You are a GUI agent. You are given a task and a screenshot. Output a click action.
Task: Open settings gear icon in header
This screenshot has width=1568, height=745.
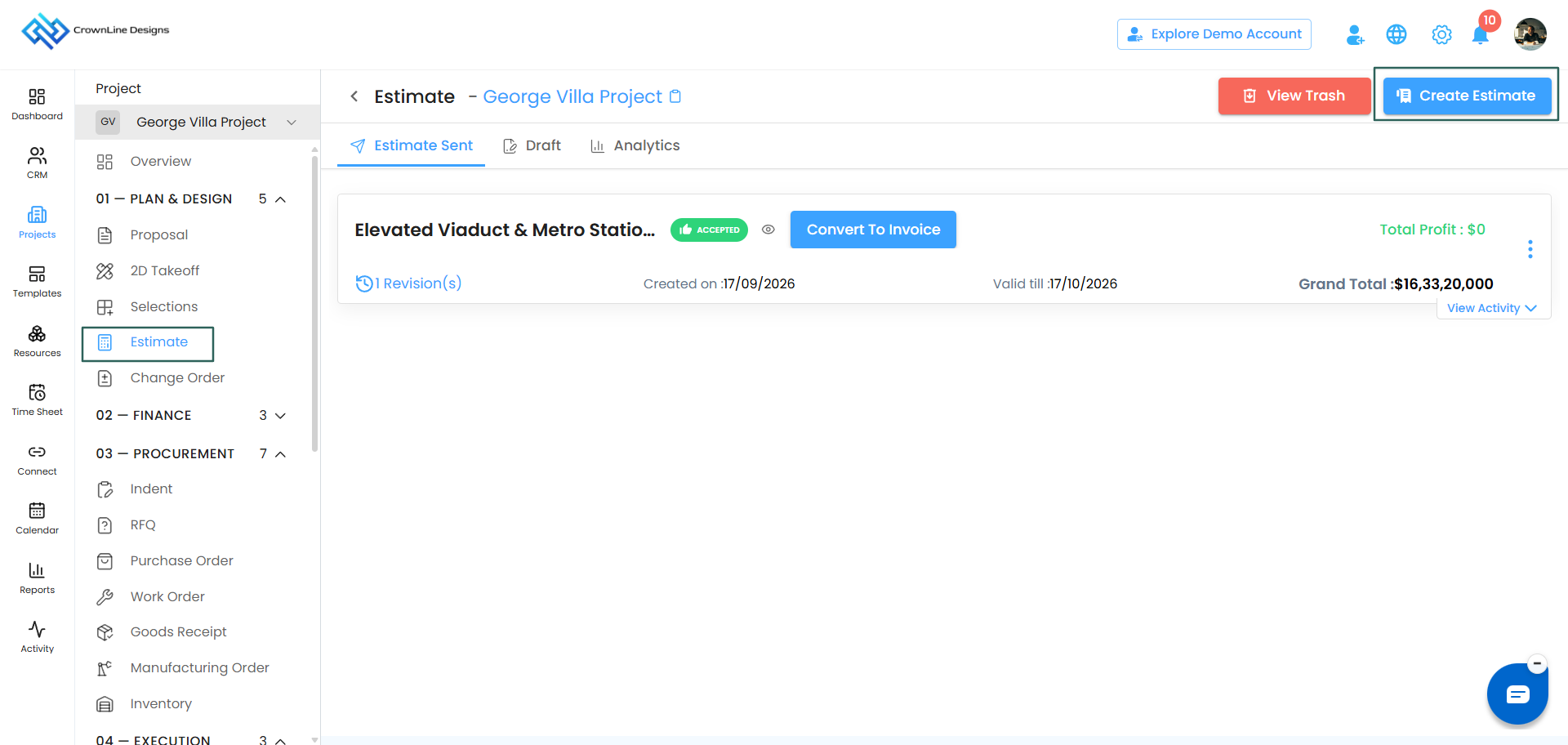1441,34
